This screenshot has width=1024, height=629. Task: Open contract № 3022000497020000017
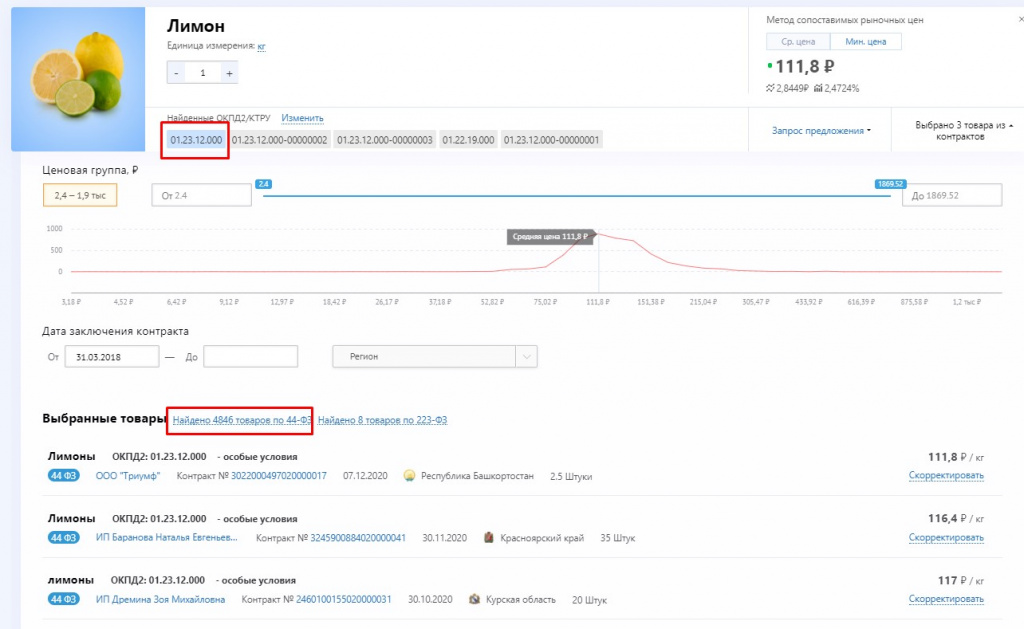coord(279,476)
